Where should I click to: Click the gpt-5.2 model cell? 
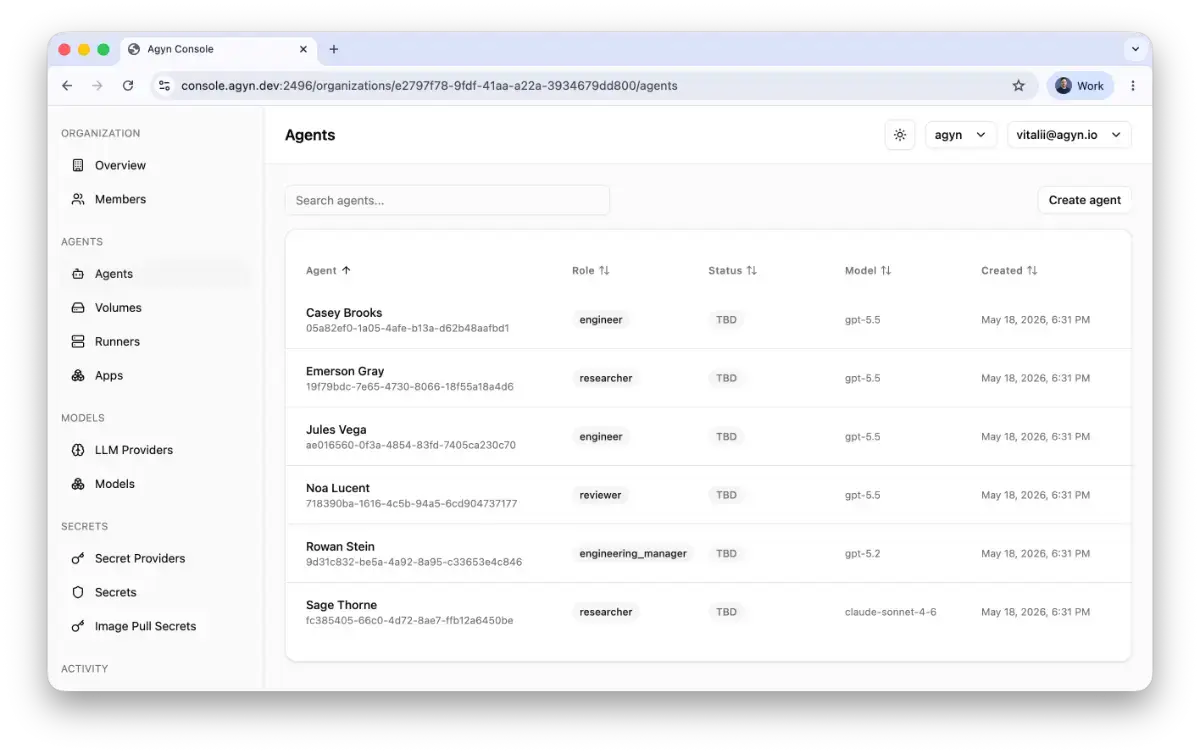[x=862, y=553]
